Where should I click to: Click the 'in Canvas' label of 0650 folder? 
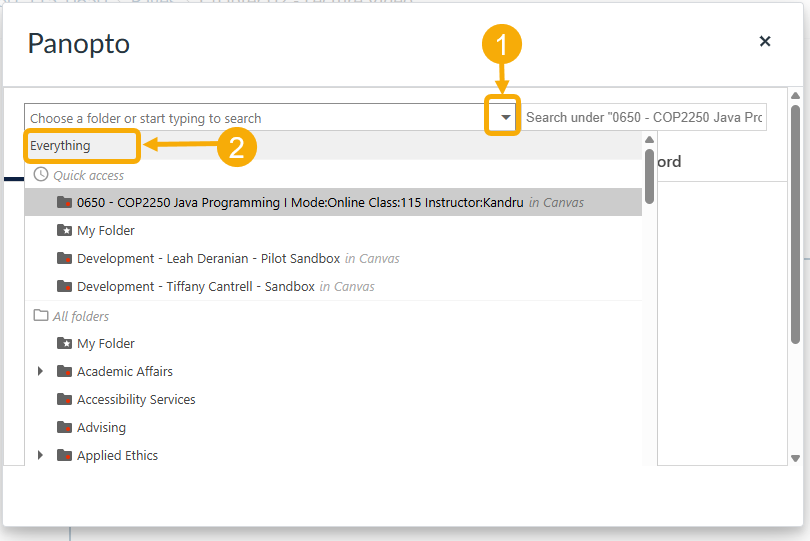556,203
